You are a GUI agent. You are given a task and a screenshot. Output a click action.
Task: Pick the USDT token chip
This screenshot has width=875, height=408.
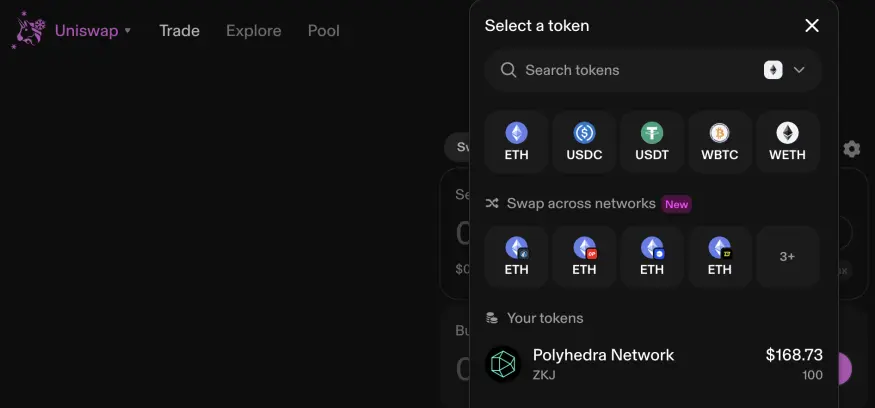pyautogui.click(x=652, y=142)
